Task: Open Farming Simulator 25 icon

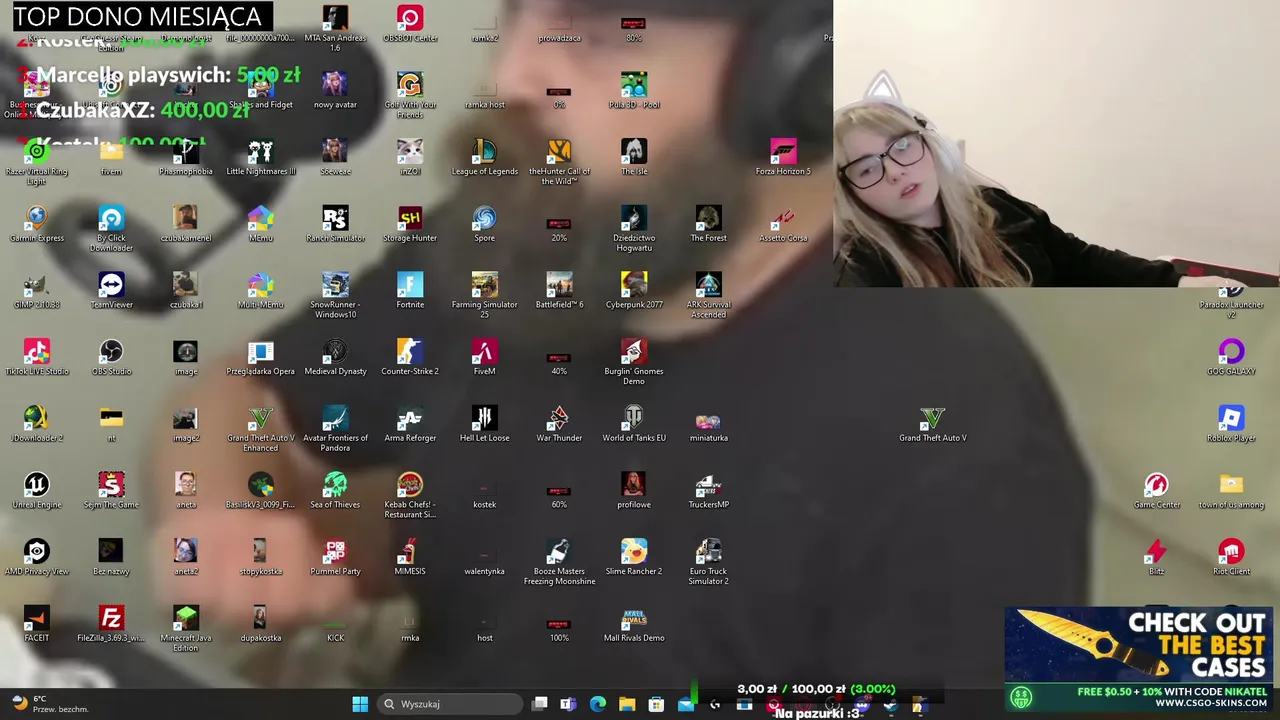Action: (484, 296)
